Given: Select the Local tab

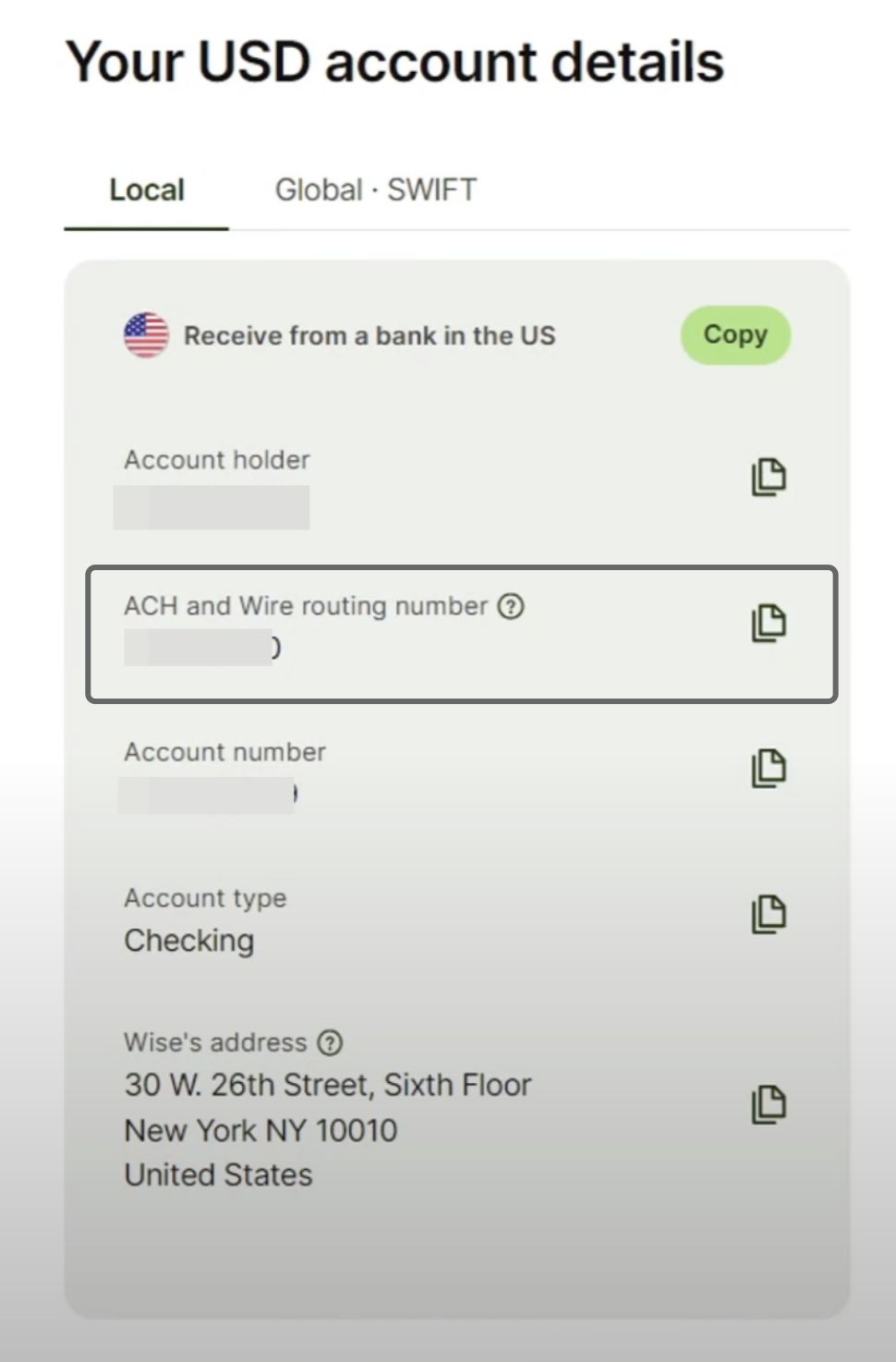Looking at the screenshot, I should [147, 189].
